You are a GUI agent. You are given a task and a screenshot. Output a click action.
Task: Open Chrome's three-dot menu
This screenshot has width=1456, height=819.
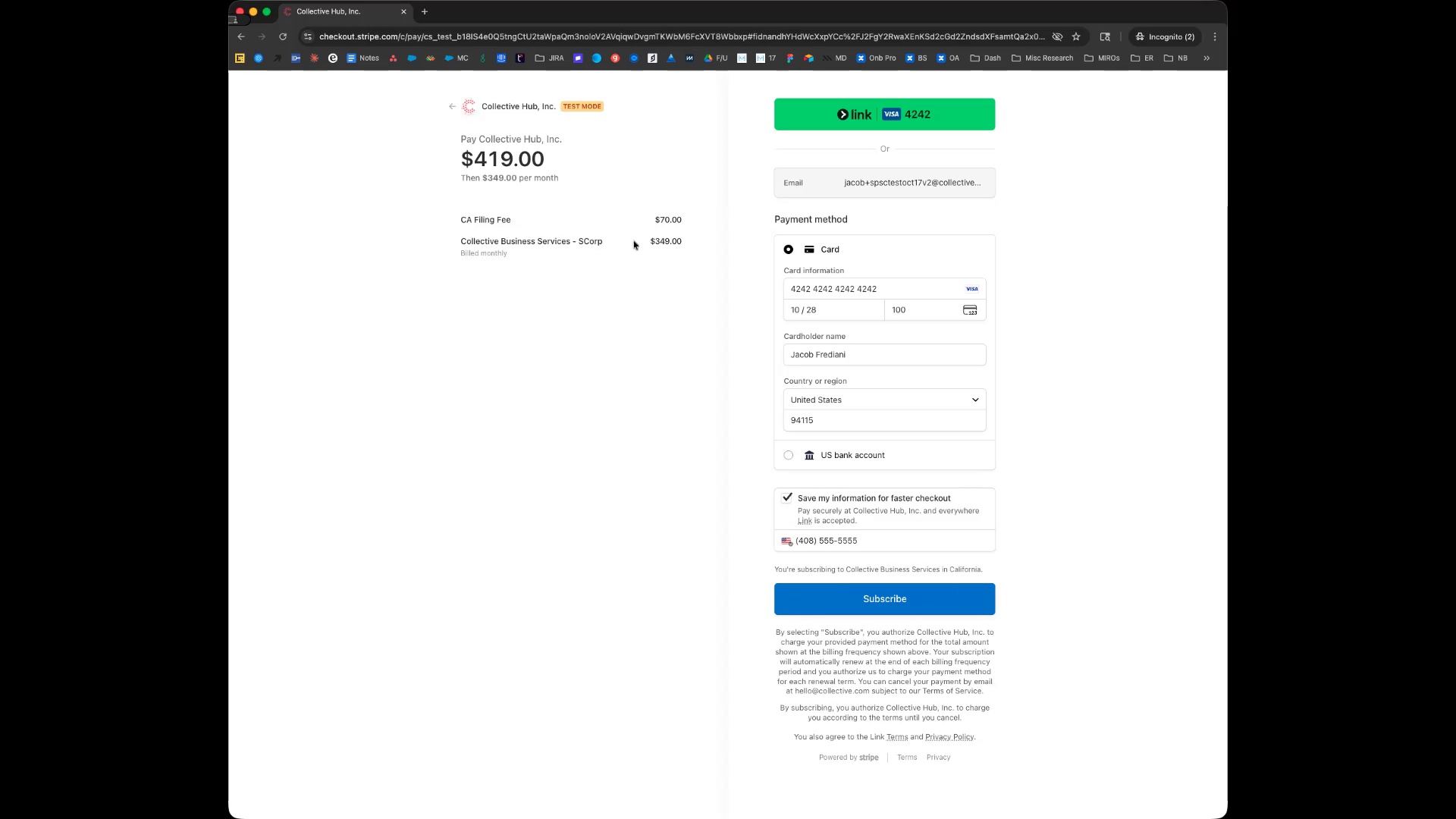tap(1214, 36)
